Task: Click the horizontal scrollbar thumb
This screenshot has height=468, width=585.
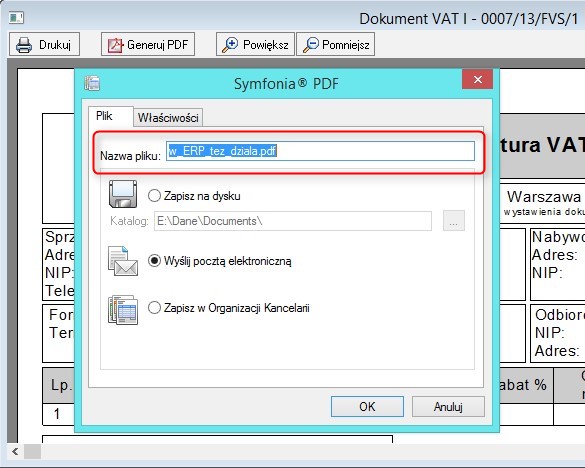Action: click(32, 452)
